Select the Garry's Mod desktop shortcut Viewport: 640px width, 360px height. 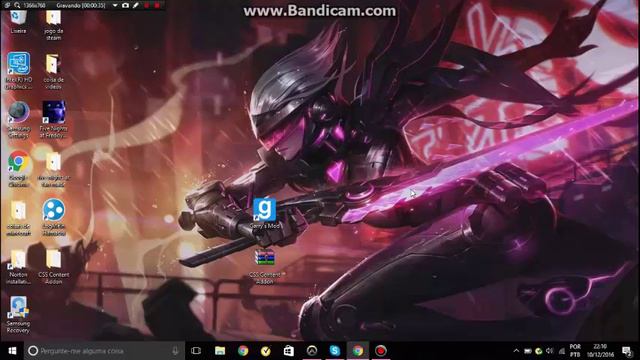coord(264,213)
